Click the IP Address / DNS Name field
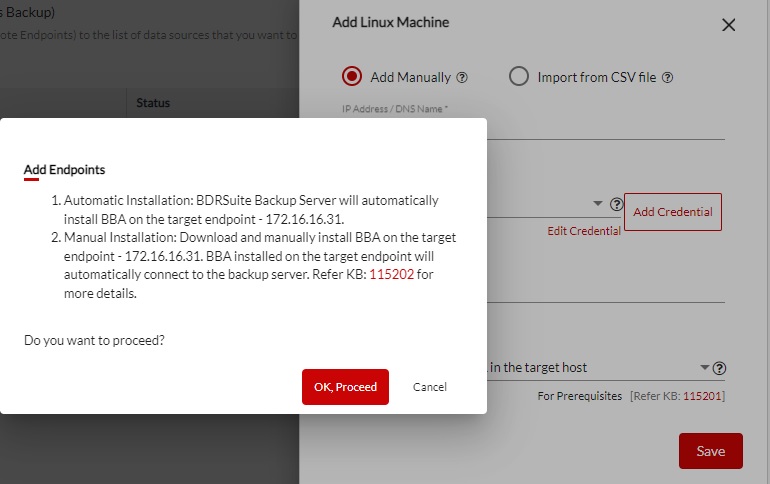 click(x=533, y=128)
